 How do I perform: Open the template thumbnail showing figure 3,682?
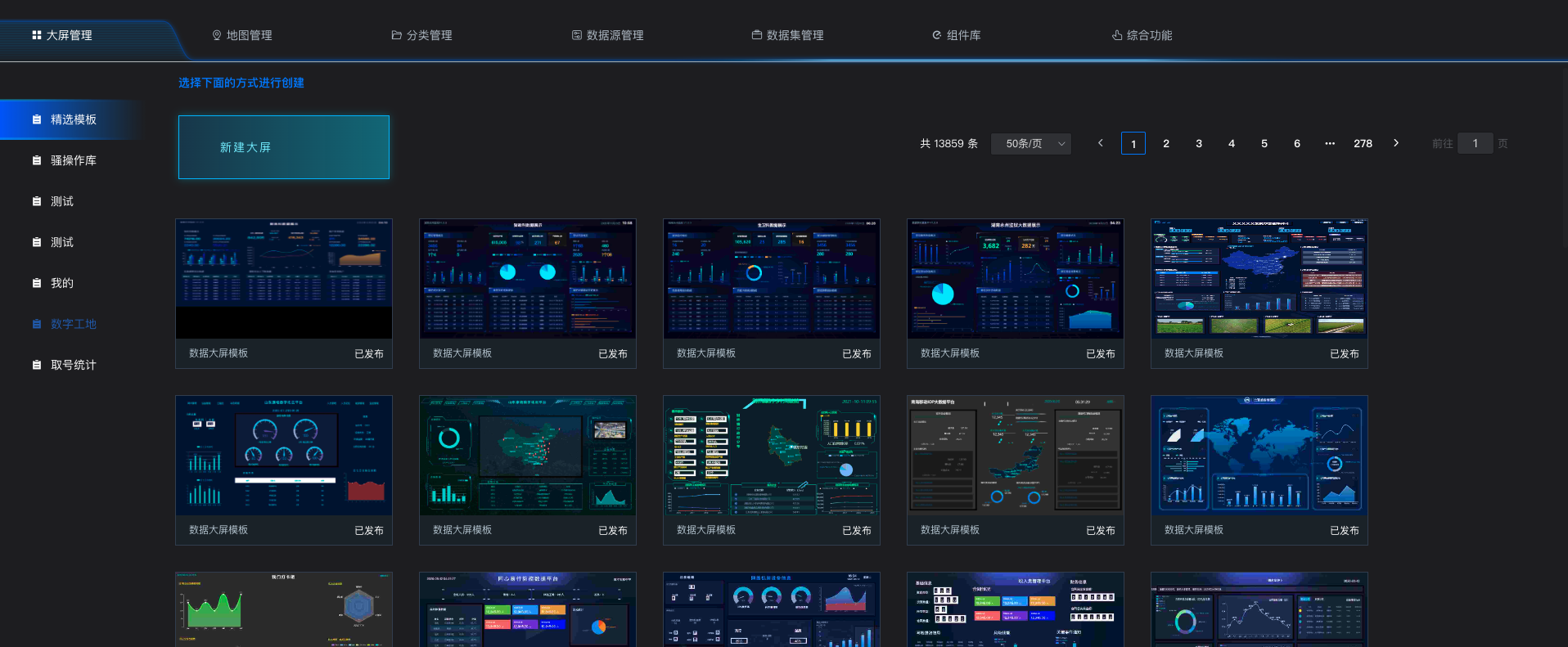(x=1016, y=279)
